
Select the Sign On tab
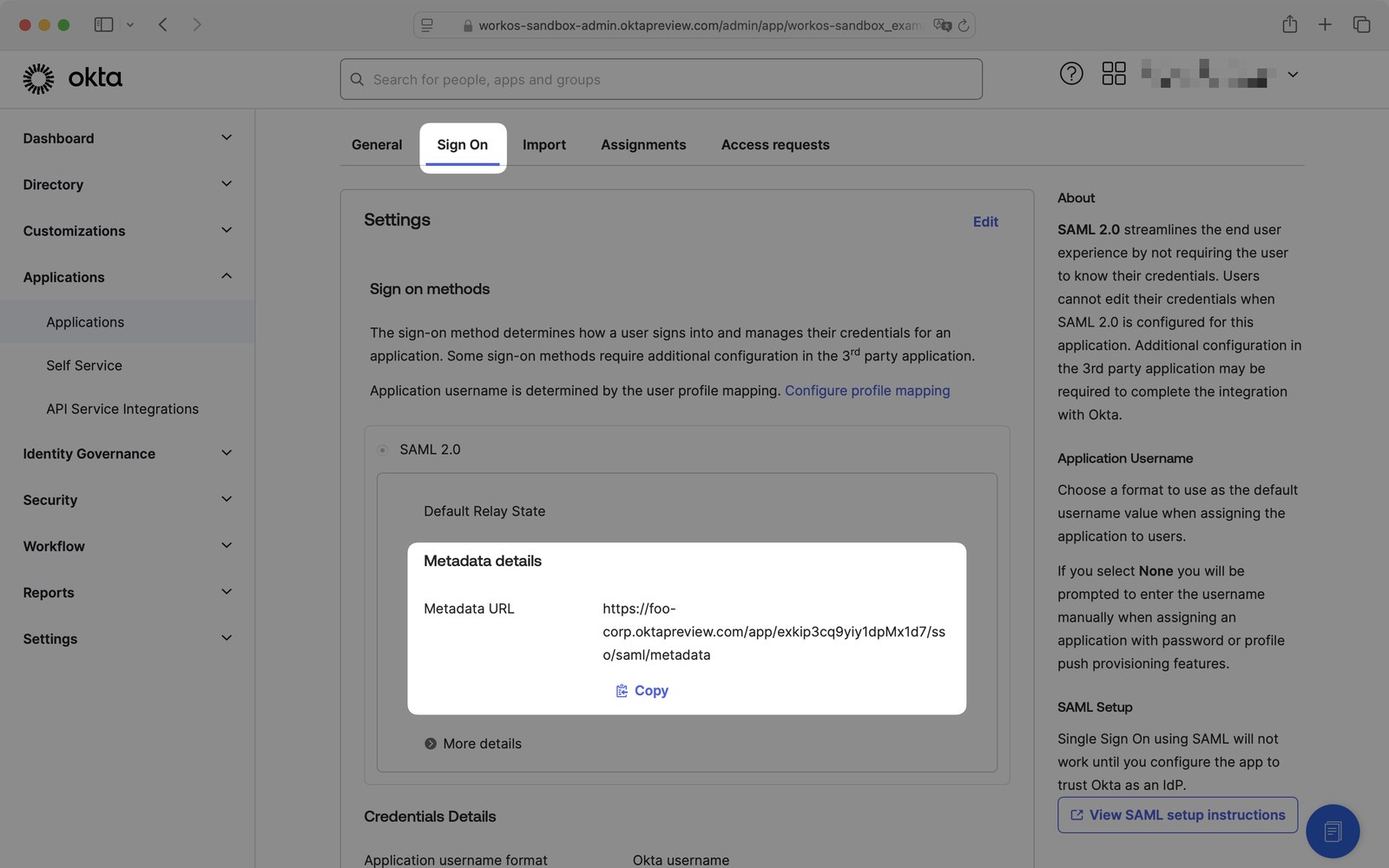click(x=463, y=145)
